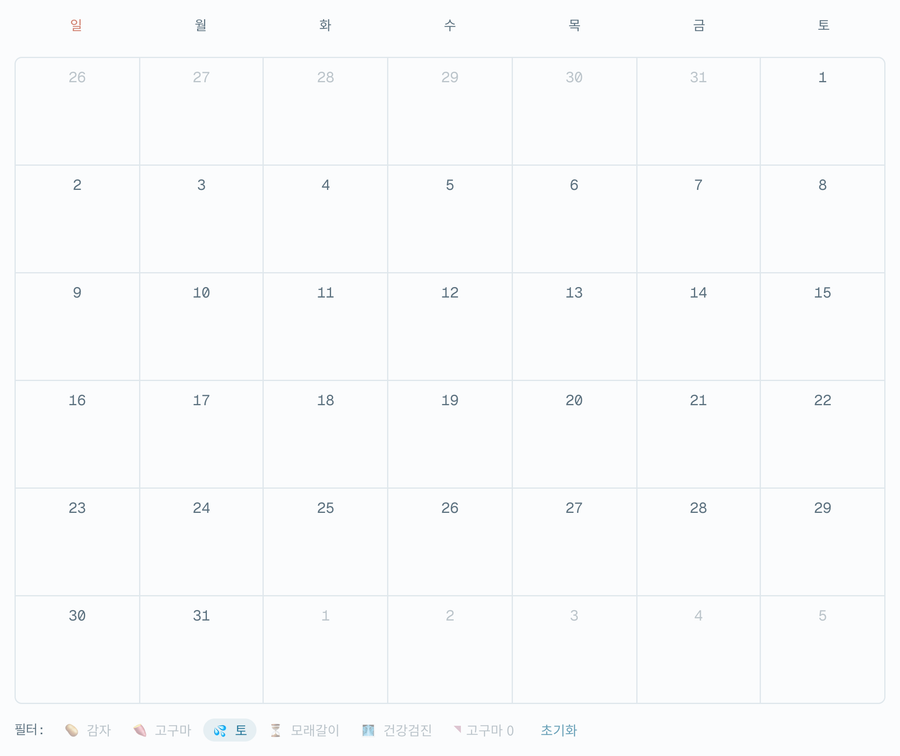
Task: Choose day 9 in the calendar
Action: coord(77,327)
